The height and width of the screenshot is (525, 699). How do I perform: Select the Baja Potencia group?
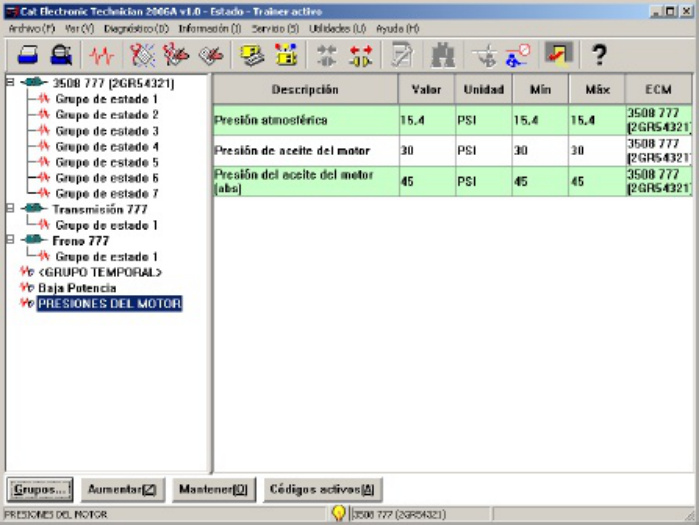(x=77, y=288)
